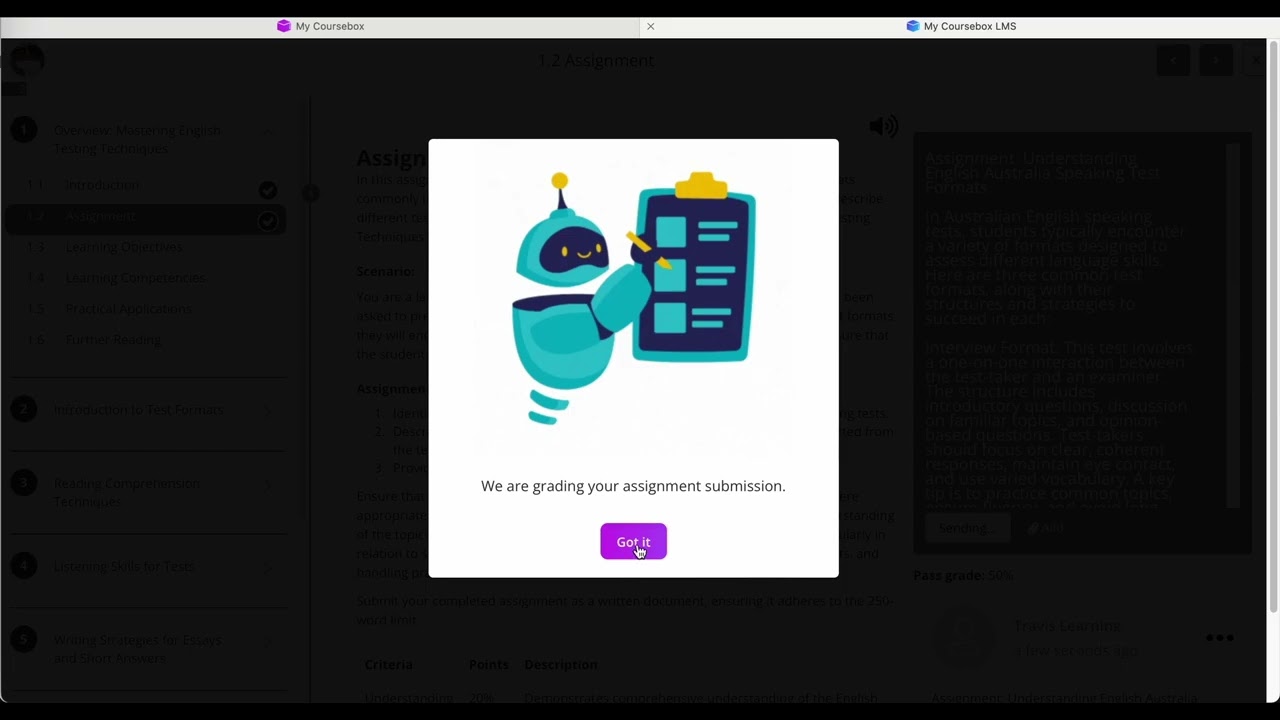Select Overview: Mastering English Testing Techniques section
The image size is (1280, 720).
[x=137, y=139]
